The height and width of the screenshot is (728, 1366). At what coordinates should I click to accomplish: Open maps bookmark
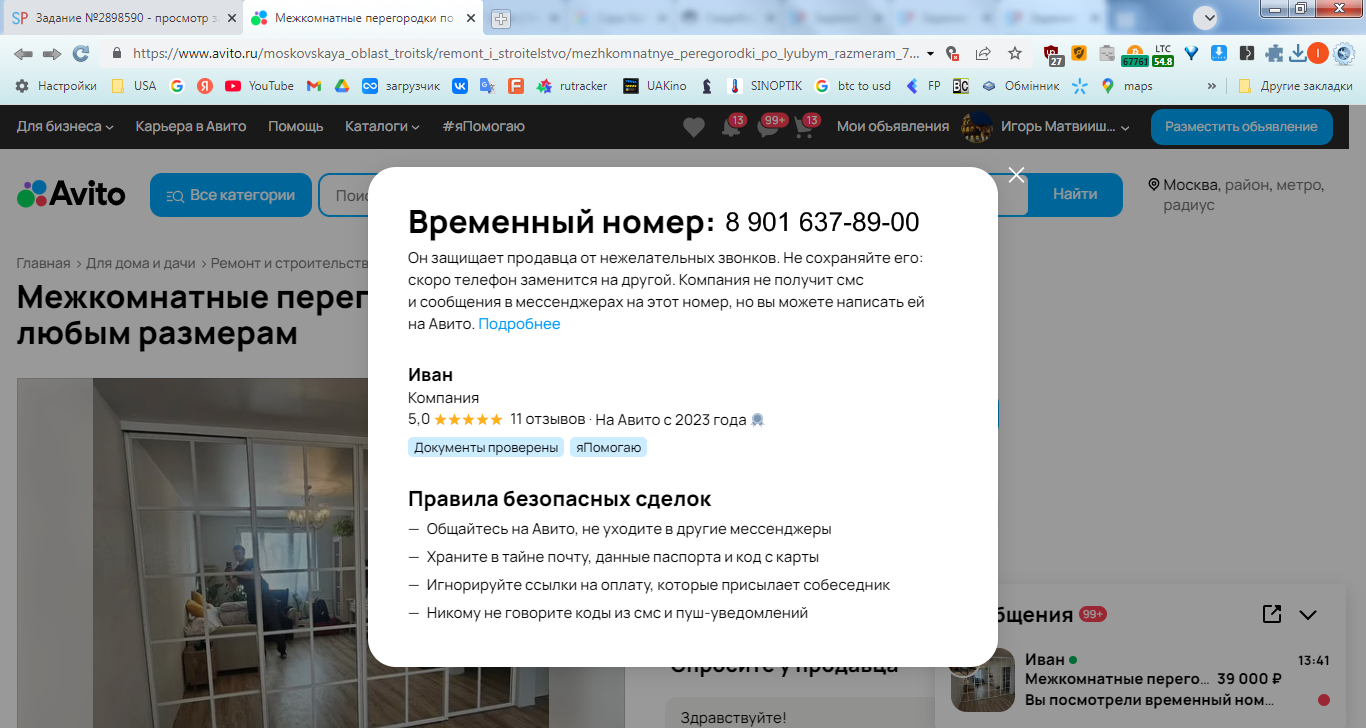point(1127,86)
